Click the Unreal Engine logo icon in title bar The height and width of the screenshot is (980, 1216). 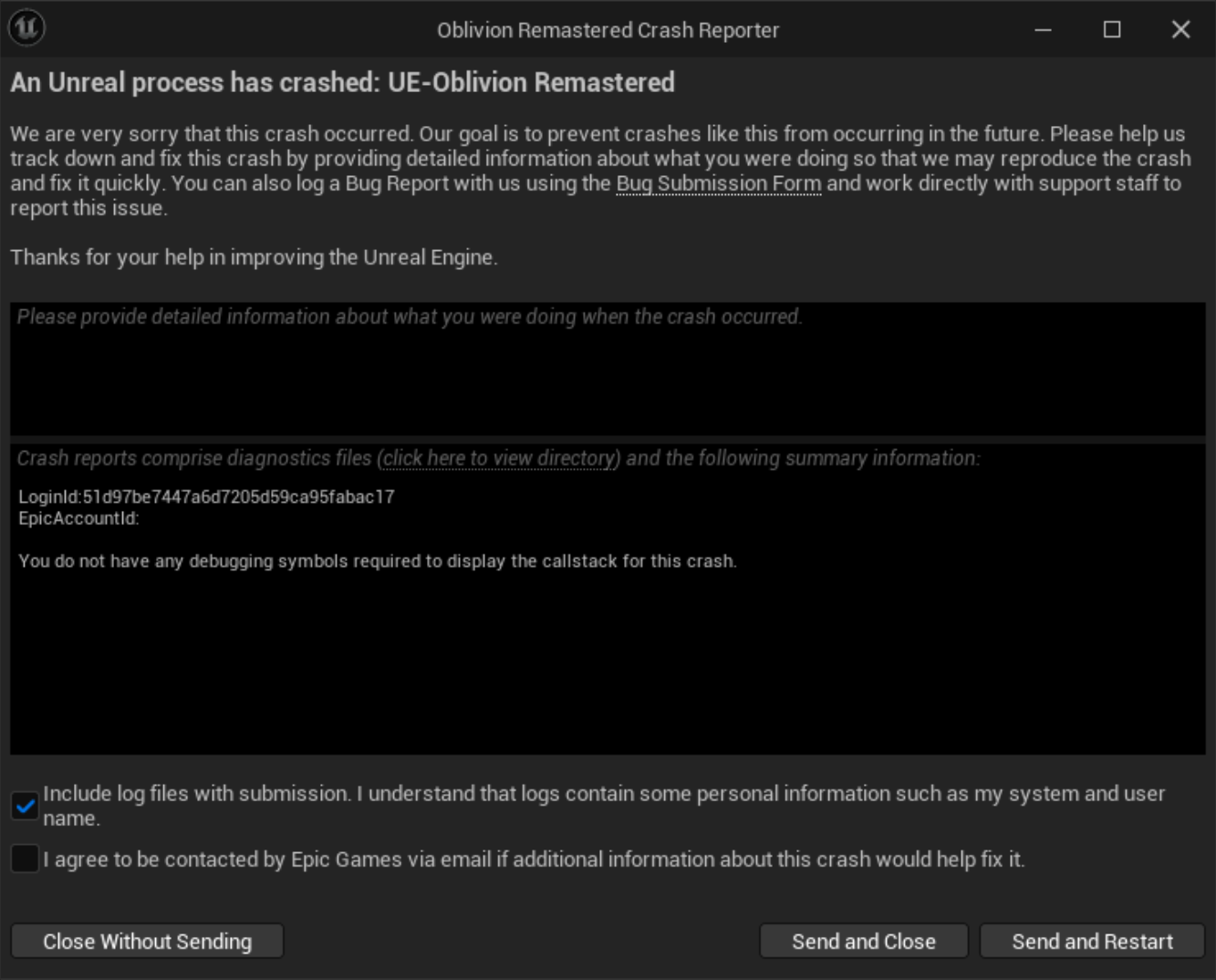pyautogui.click(x=27, y=27)
